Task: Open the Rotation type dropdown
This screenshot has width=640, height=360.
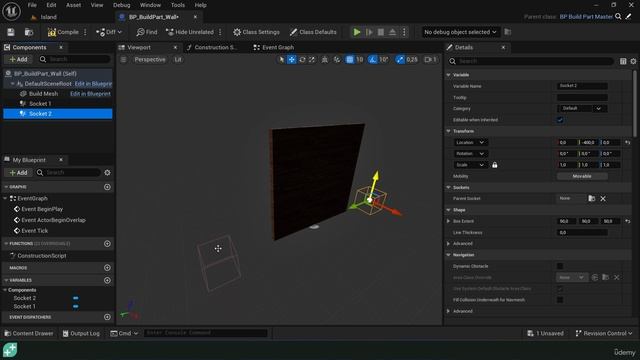Action: pos(470,154)
